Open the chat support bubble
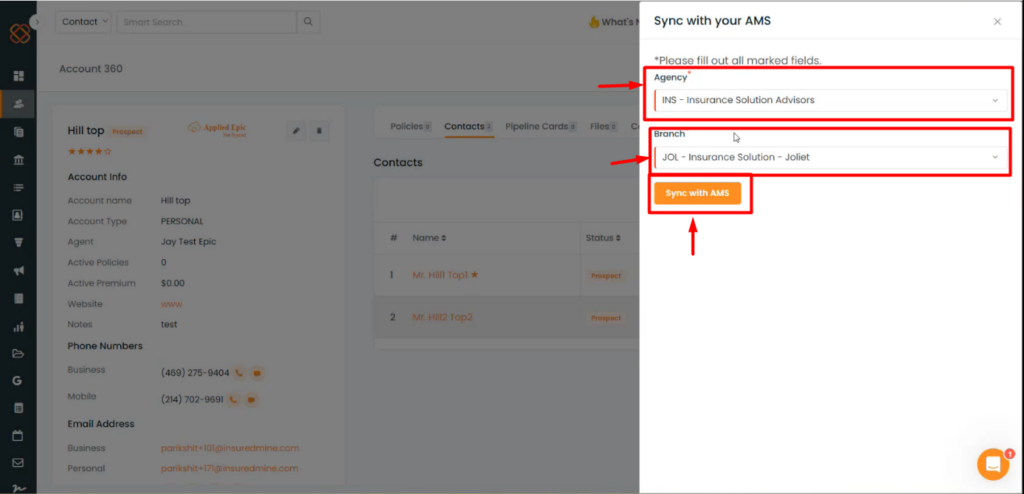Screen dimensions: 1024x494 (993, 464)
